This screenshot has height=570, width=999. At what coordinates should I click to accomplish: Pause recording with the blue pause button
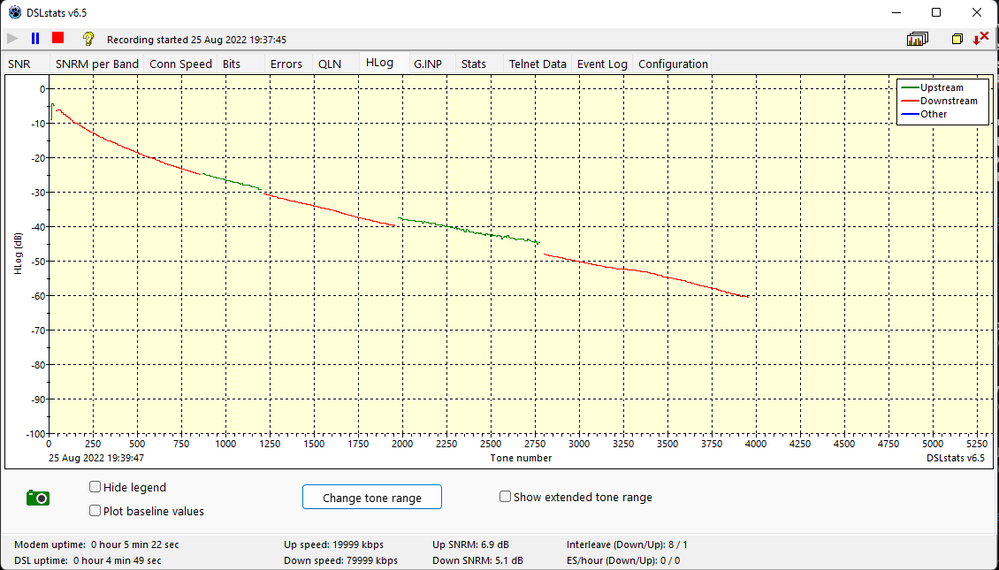[x=35, y=39]
